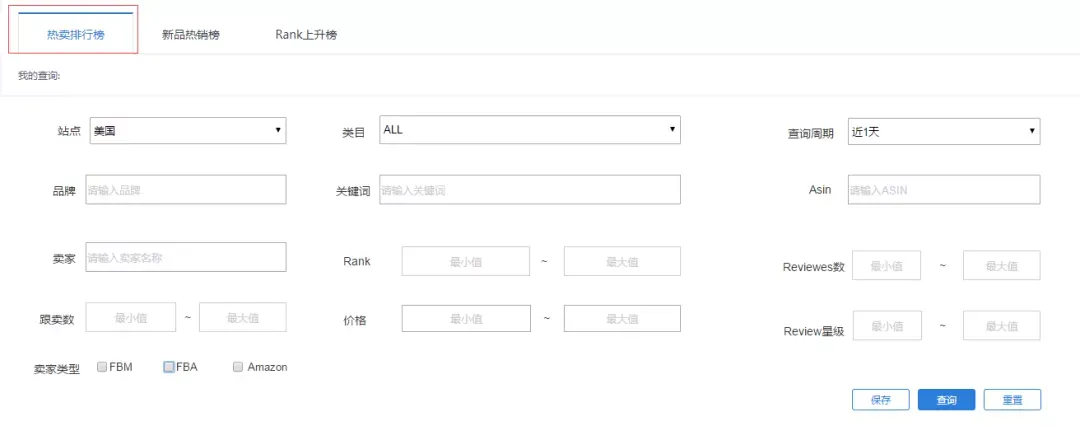The image size is (1080, 426).
Task: Select the Reviewes数 最小值 field
Action: [886, 266]
